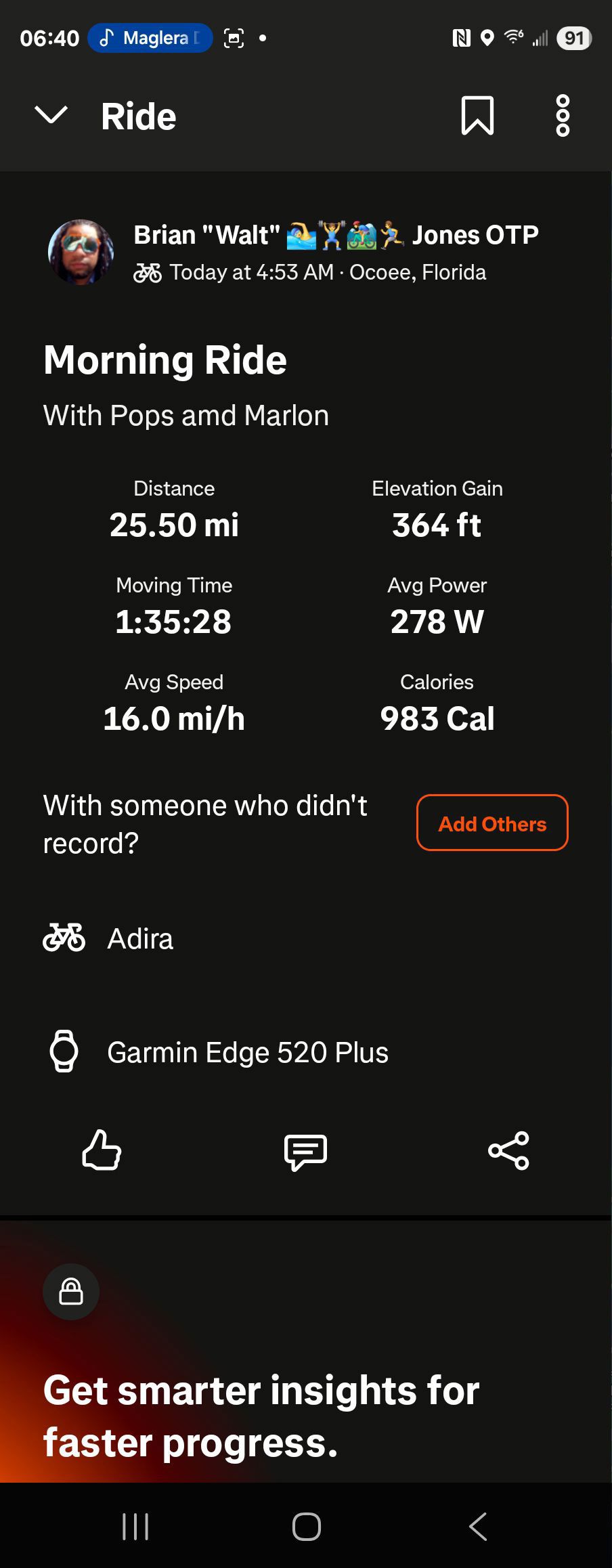Tap the Avg Power 278 W stat

click(437, 607)
